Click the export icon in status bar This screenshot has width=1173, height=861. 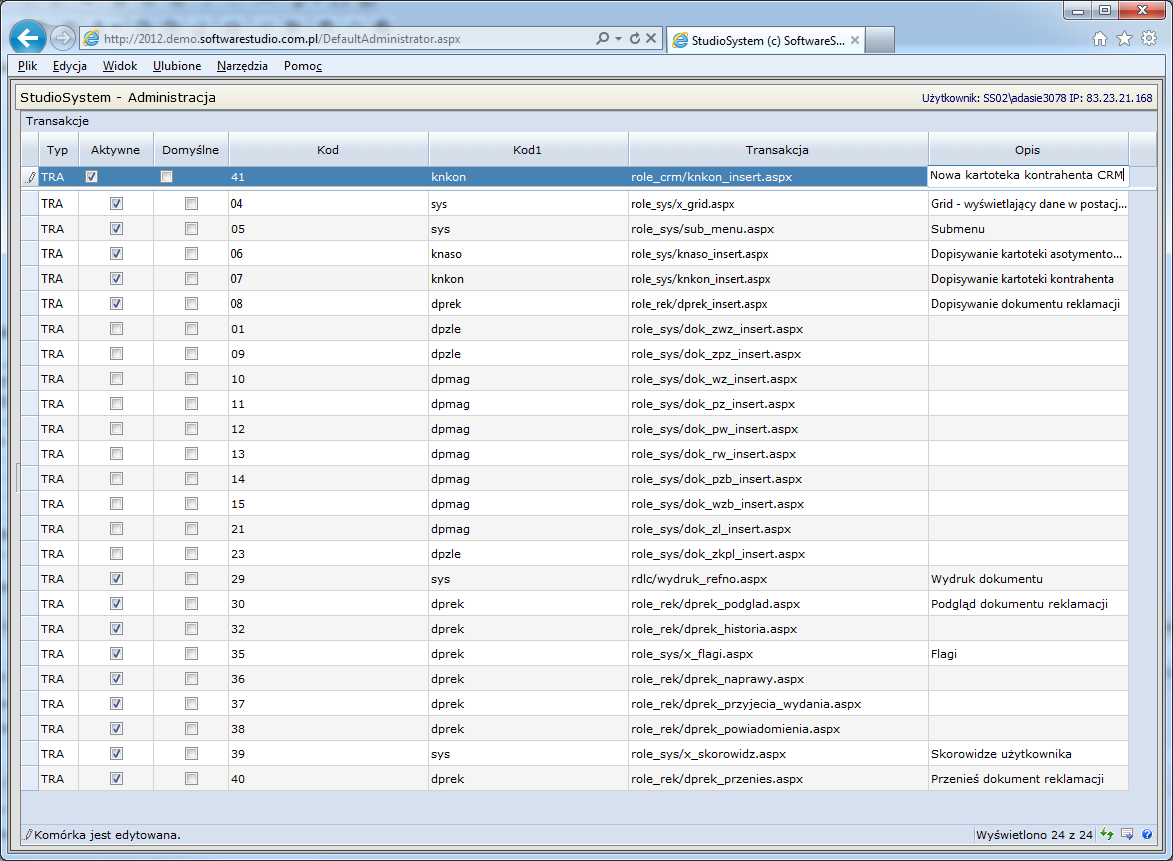(1127, 834)
